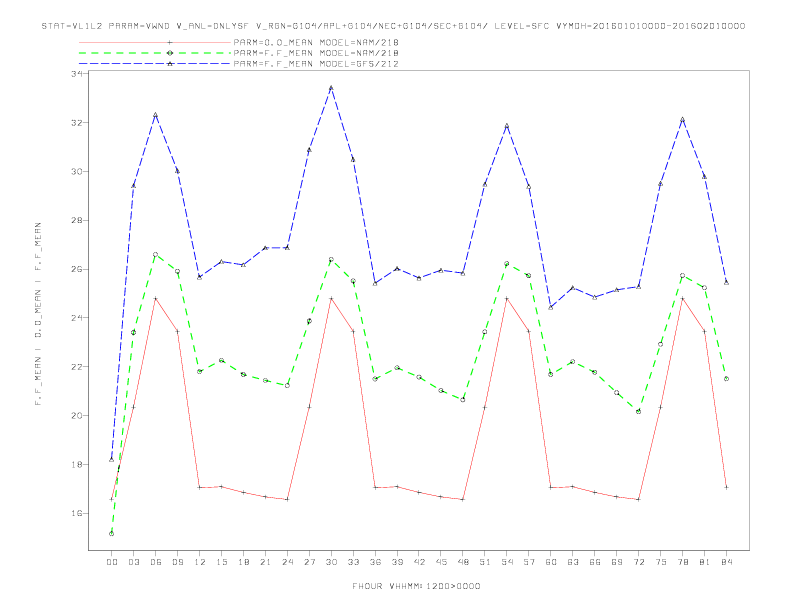Click the x-axis tick label 78
The image size is (792, 612).
click(682, 562)
